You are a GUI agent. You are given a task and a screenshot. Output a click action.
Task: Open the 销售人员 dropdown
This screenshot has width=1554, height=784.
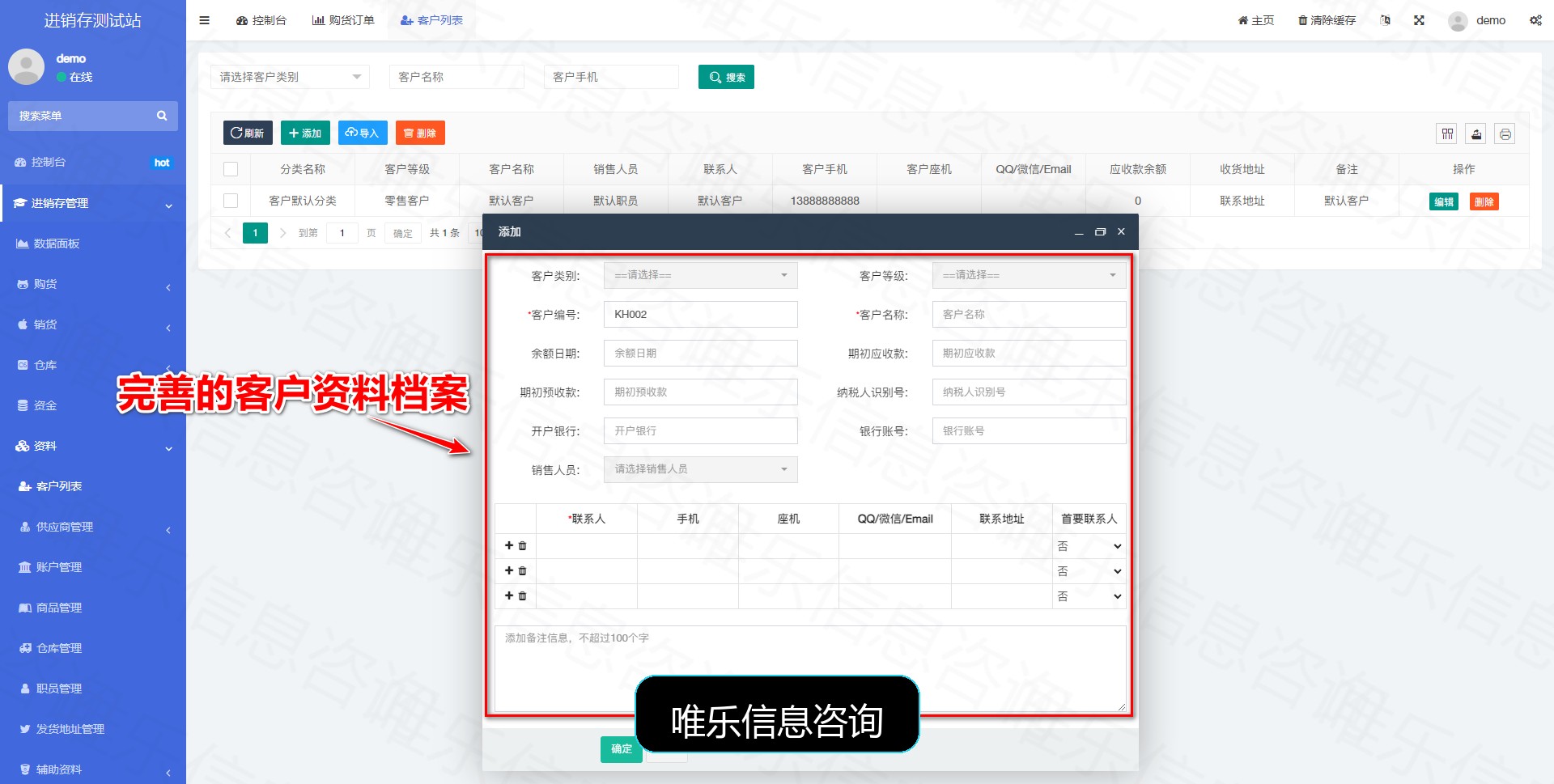click(x=700, y=469)
